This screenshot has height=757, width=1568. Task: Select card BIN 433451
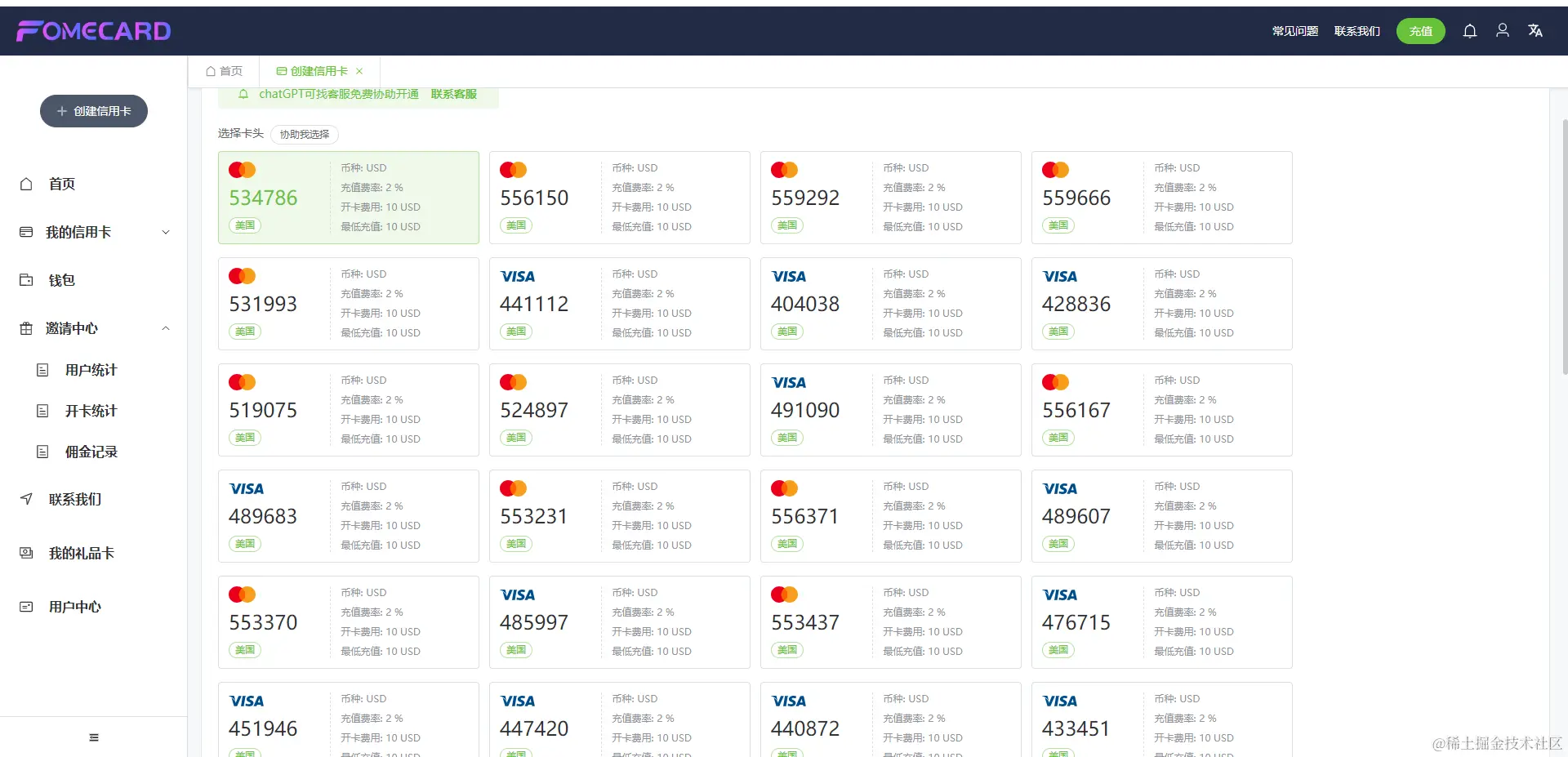1162,719
